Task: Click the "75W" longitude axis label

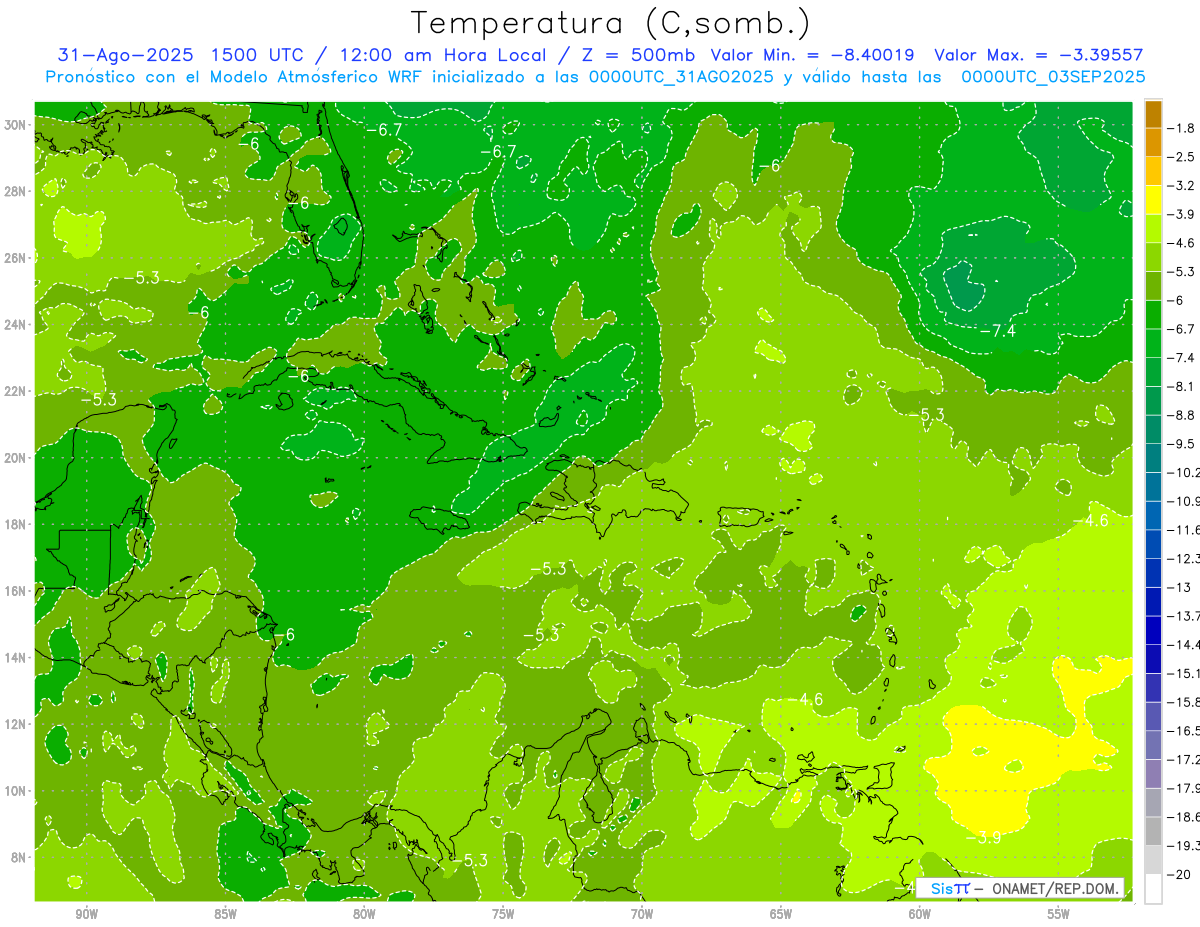Action: [x=503, y=915]
